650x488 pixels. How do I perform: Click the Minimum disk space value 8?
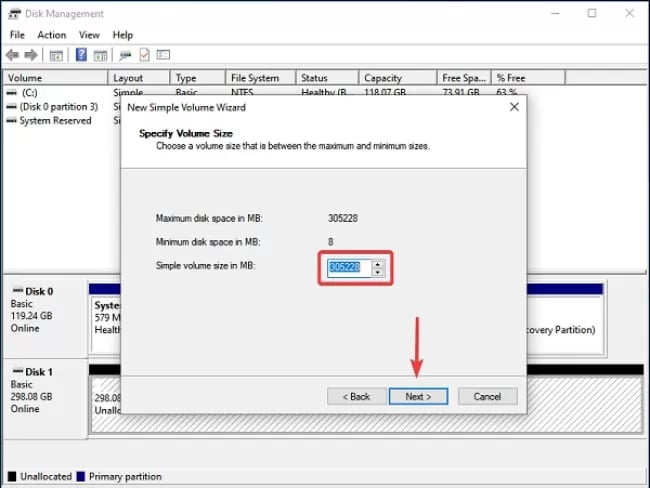(330, 242)
